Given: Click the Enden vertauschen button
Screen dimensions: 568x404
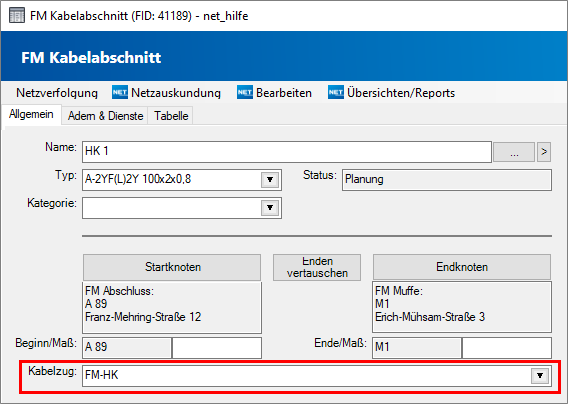Looking at the screenshot, I should 317,267.
